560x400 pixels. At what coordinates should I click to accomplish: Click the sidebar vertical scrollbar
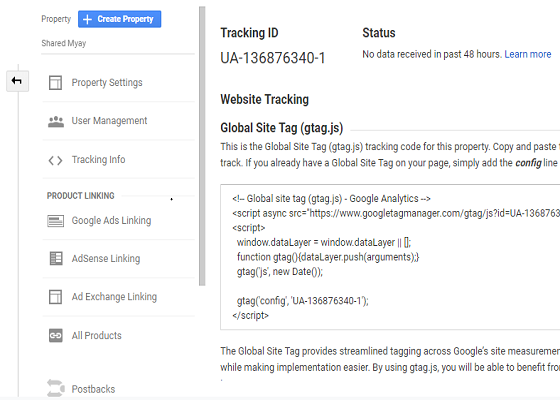pyautogui.click(x=202, y=146)
